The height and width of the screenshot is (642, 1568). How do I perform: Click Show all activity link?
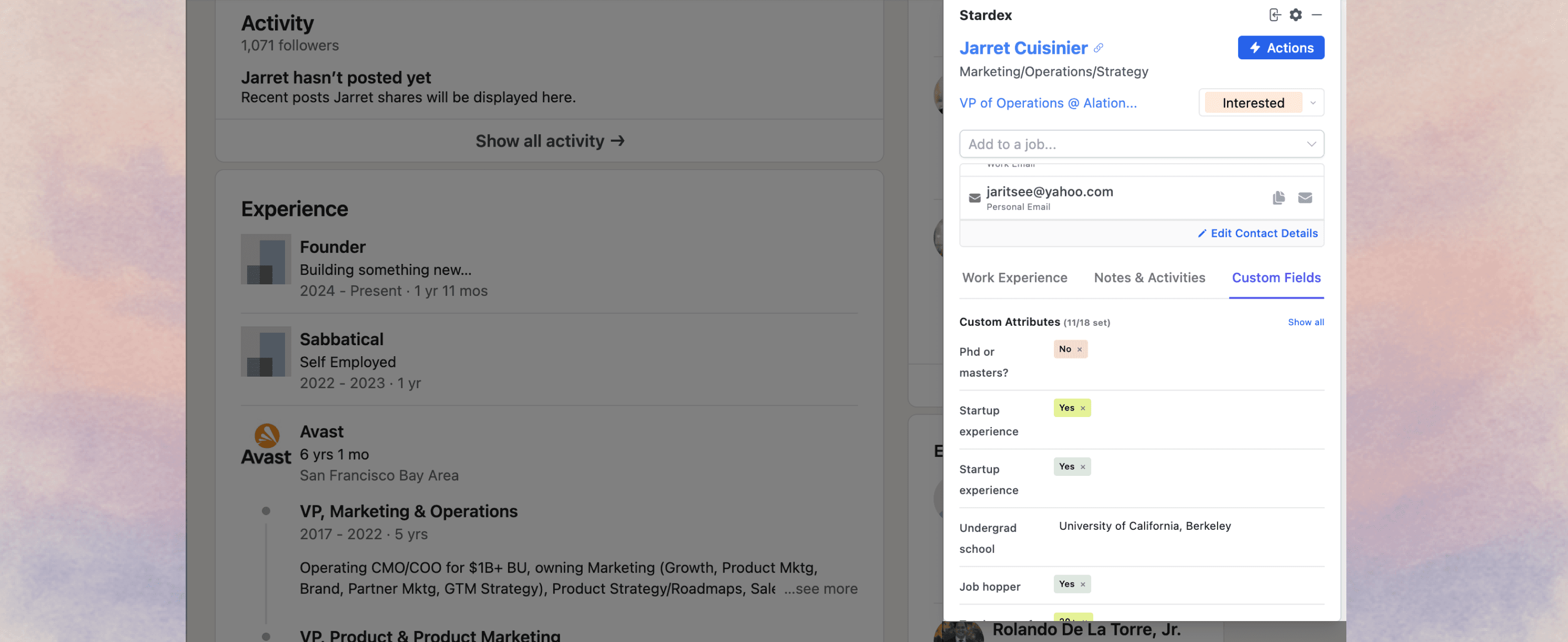click(550, 141)
